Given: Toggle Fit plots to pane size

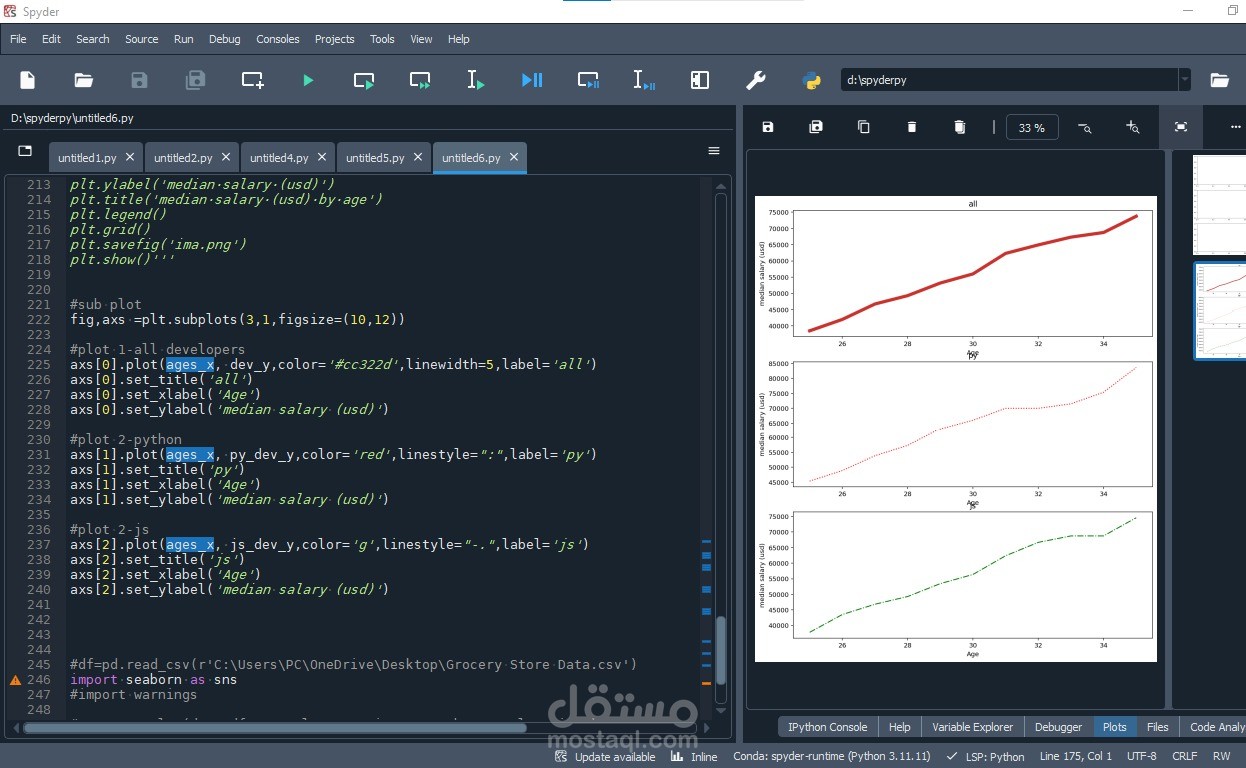Looking at the screenshot, I should [1181, 127].
